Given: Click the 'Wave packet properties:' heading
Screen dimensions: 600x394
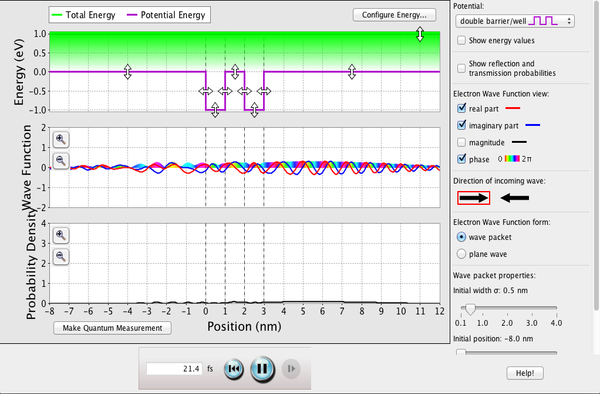Looking at the screenshot, I should [x=494, y=275].
